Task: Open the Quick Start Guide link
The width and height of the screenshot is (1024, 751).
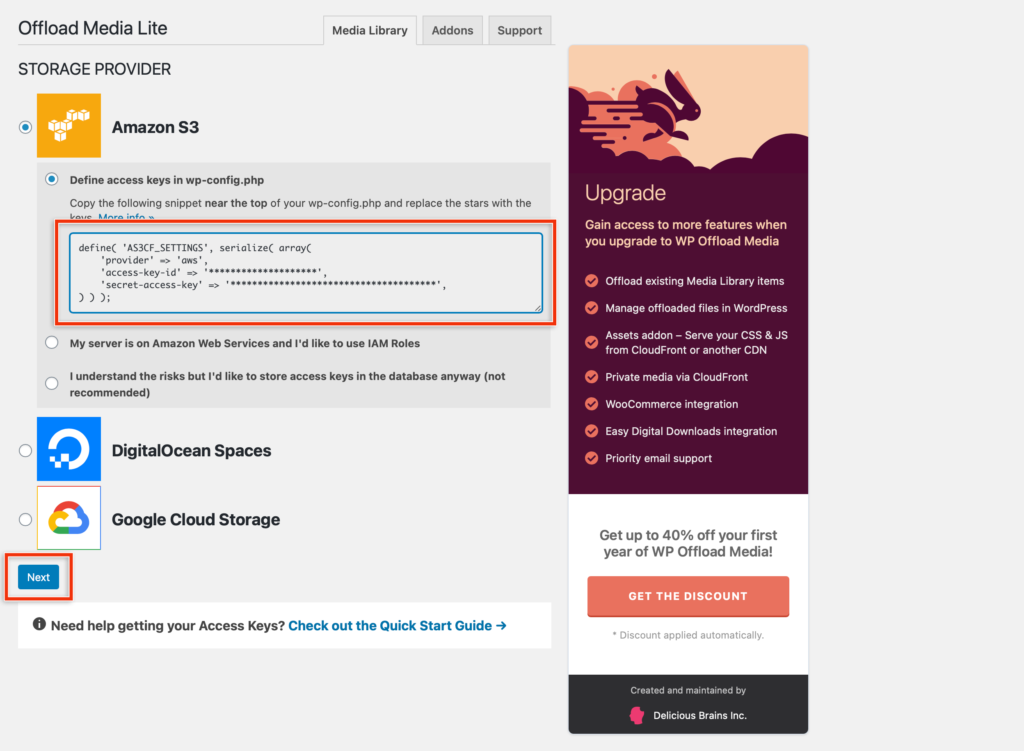Action: 397,626
